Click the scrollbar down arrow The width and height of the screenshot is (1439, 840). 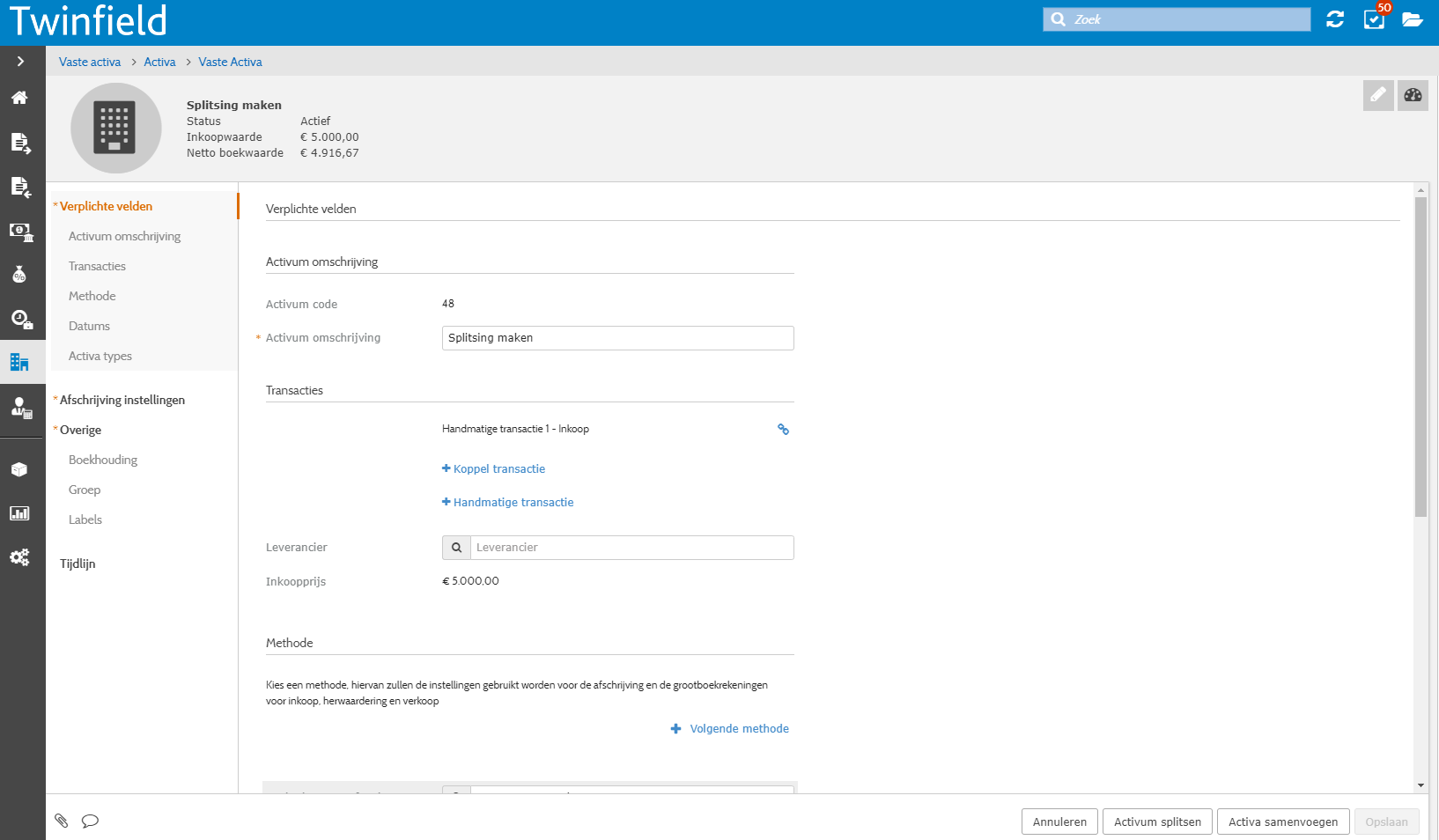(x=1421, y=785)
